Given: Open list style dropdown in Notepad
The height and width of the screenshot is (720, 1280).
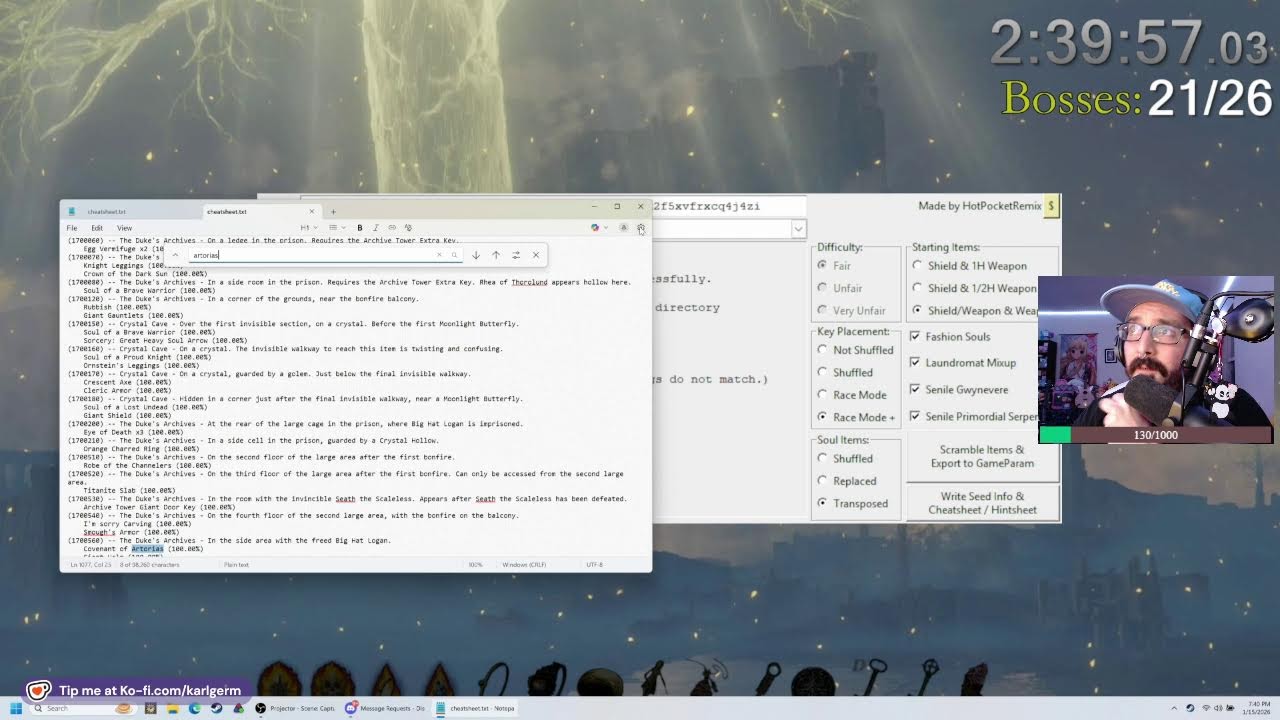Looking at the screenshot, I should (x=336, y=228).
